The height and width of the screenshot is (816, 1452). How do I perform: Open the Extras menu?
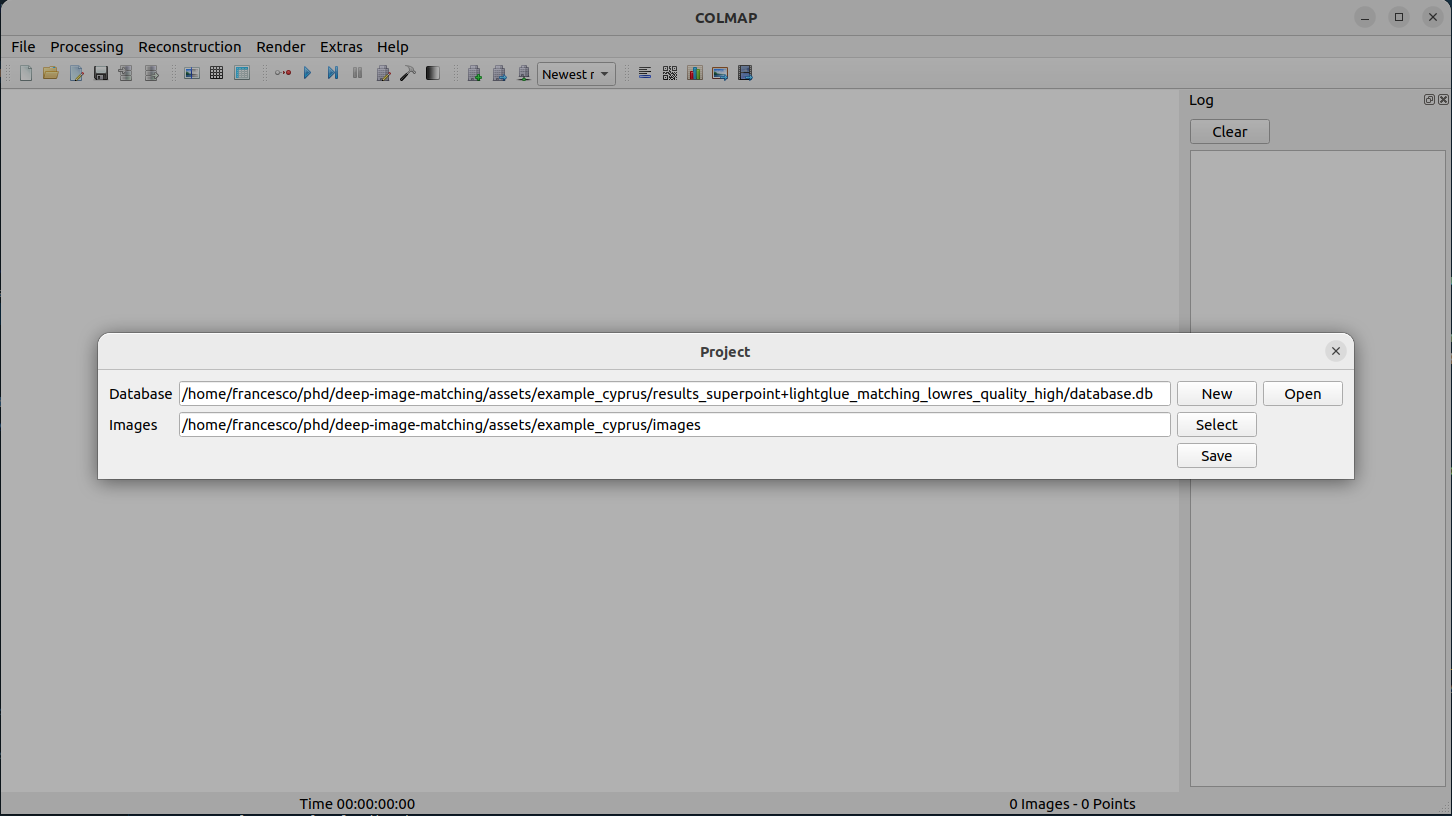pos(341,47)
